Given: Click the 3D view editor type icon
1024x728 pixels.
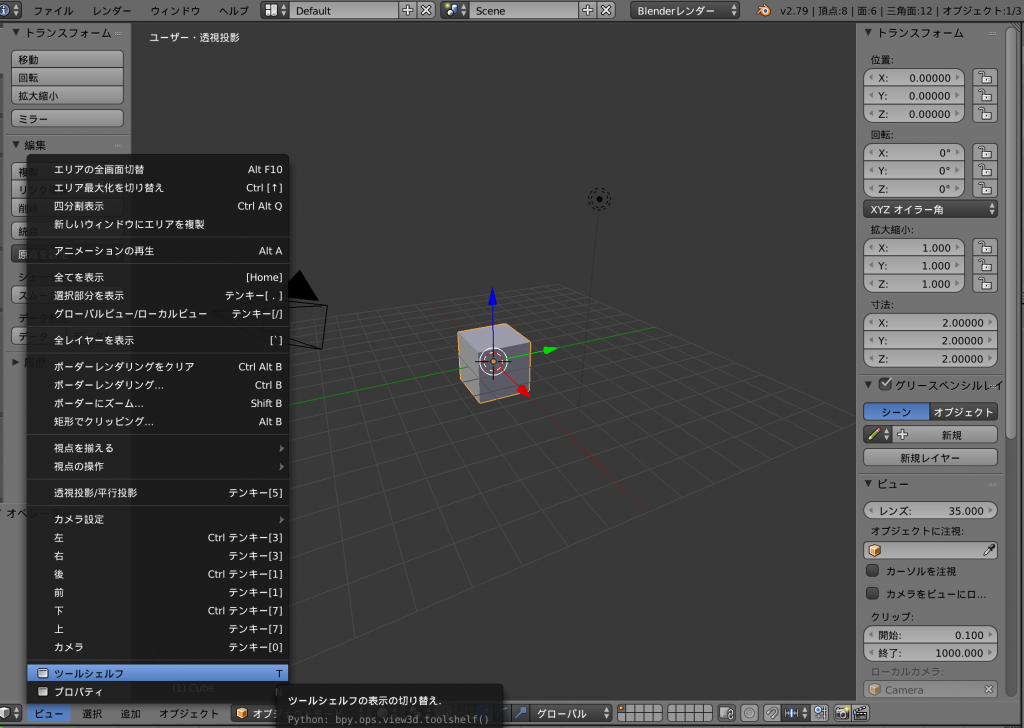Looking at the screenshot, I should coord(10,713).
